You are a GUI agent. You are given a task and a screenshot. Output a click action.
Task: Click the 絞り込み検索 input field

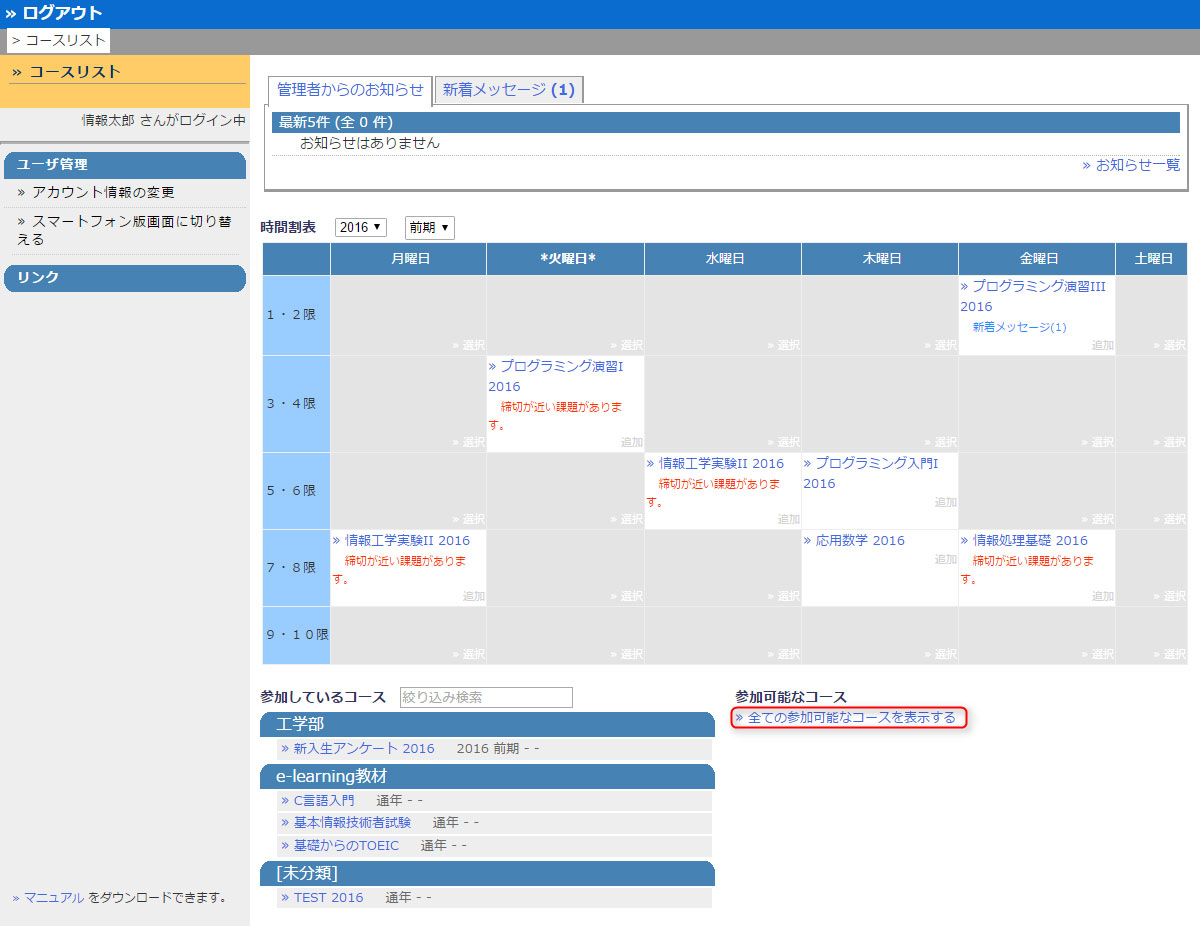486,697
